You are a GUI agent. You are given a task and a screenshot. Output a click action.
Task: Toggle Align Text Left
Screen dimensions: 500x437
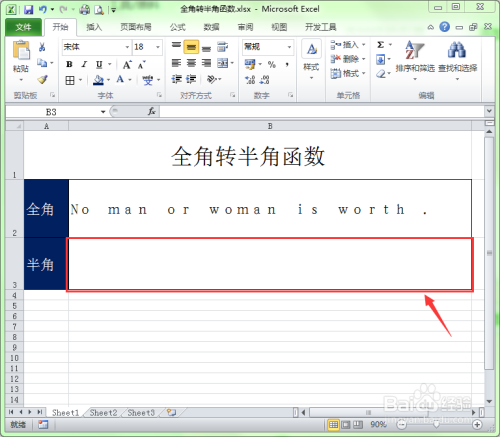(176, 63)
